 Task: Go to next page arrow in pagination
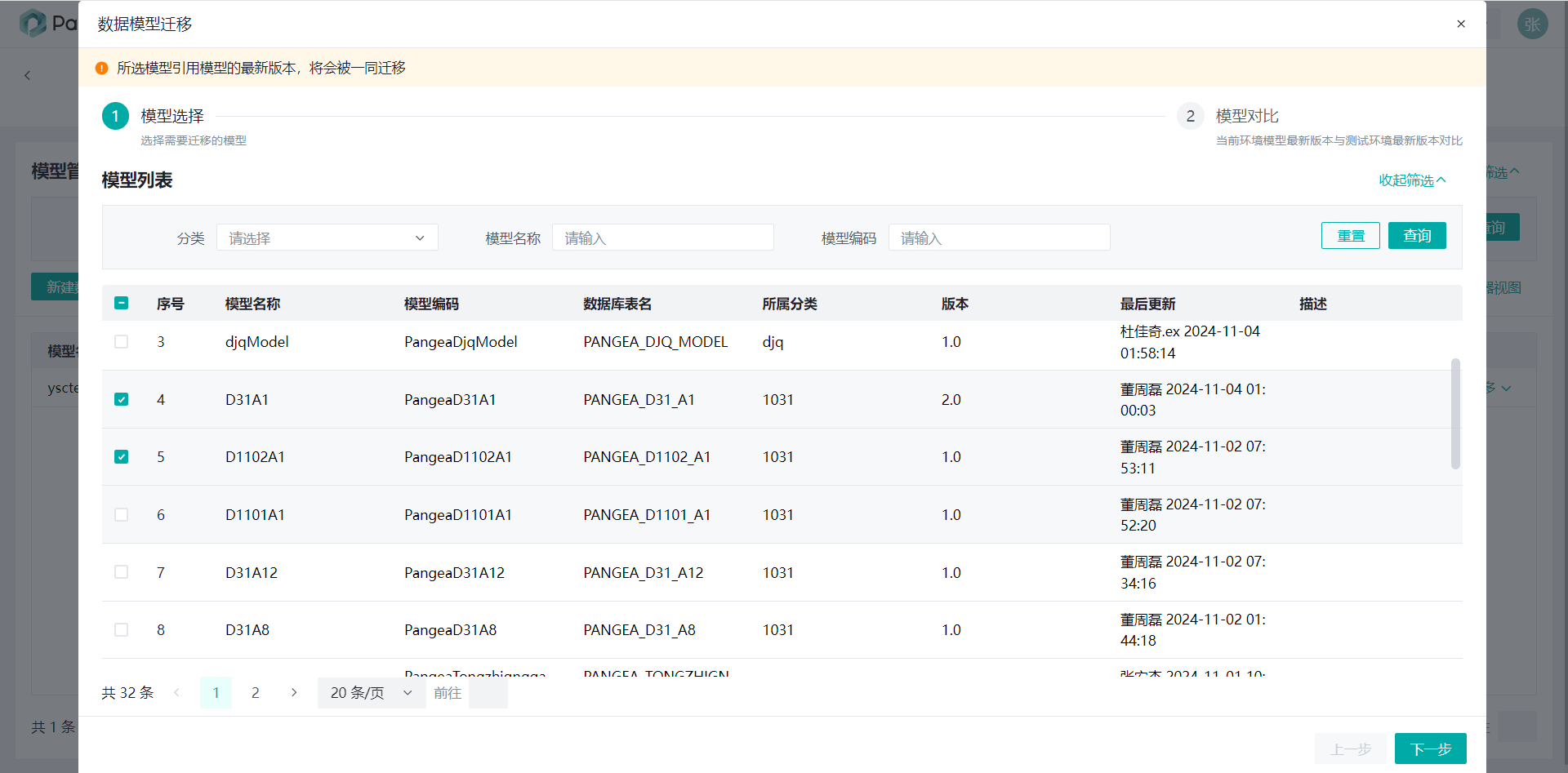pos(294,692)
